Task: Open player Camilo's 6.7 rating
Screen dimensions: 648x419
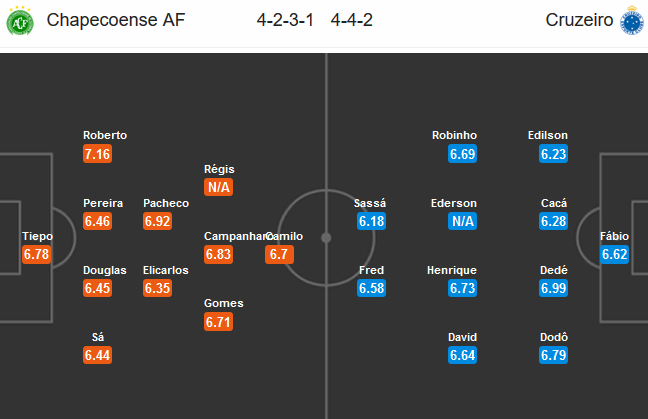Action: pyautogui.click(x=279, y=254)
